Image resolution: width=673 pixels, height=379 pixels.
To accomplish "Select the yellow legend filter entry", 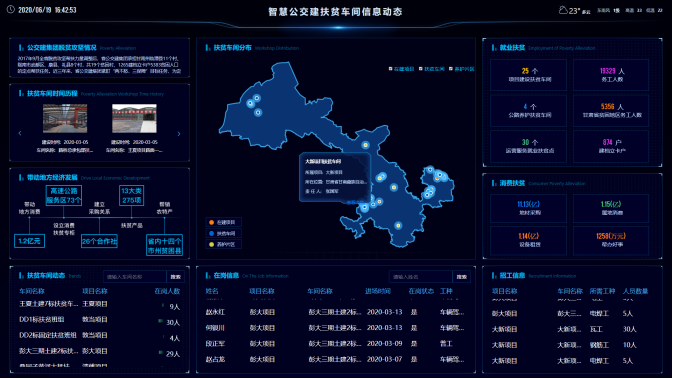I will pos(223,245).
